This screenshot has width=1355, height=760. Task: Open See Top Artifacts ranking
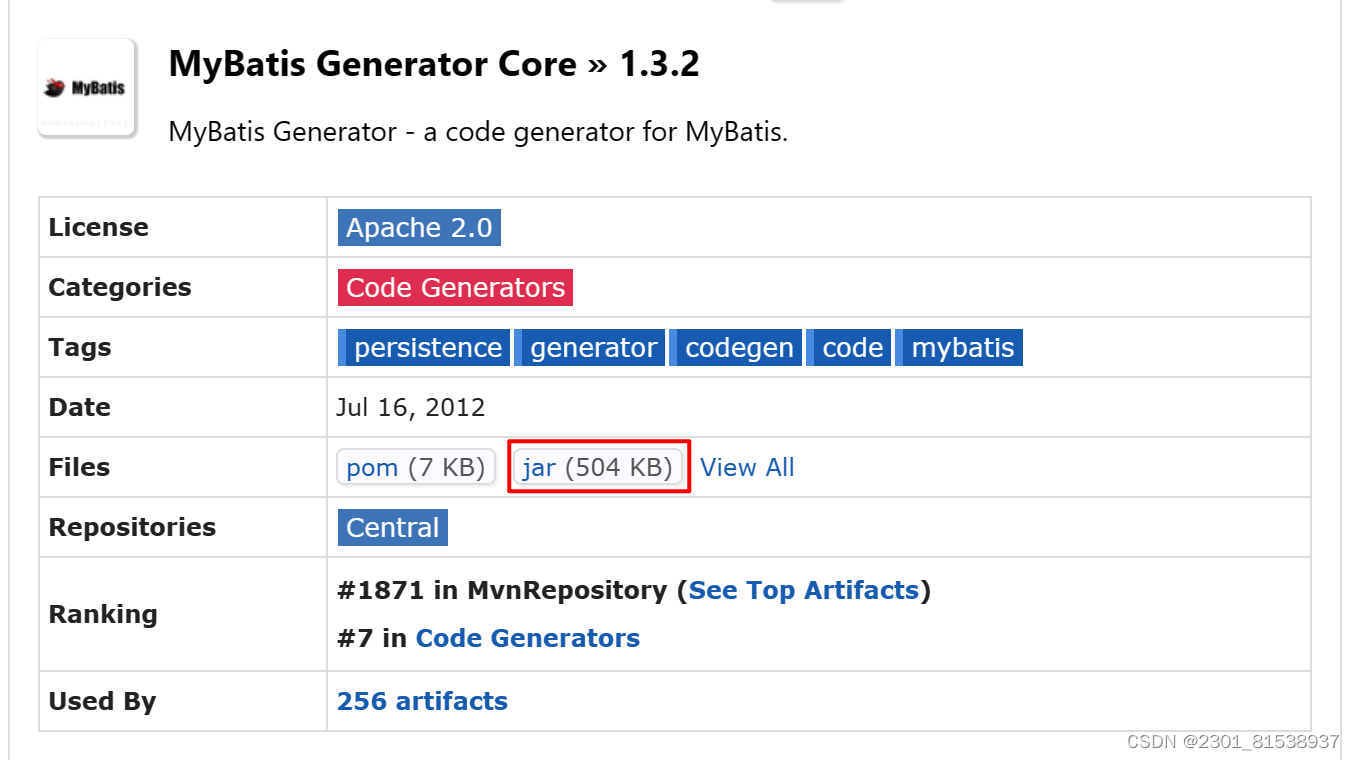tap(804, 590)
